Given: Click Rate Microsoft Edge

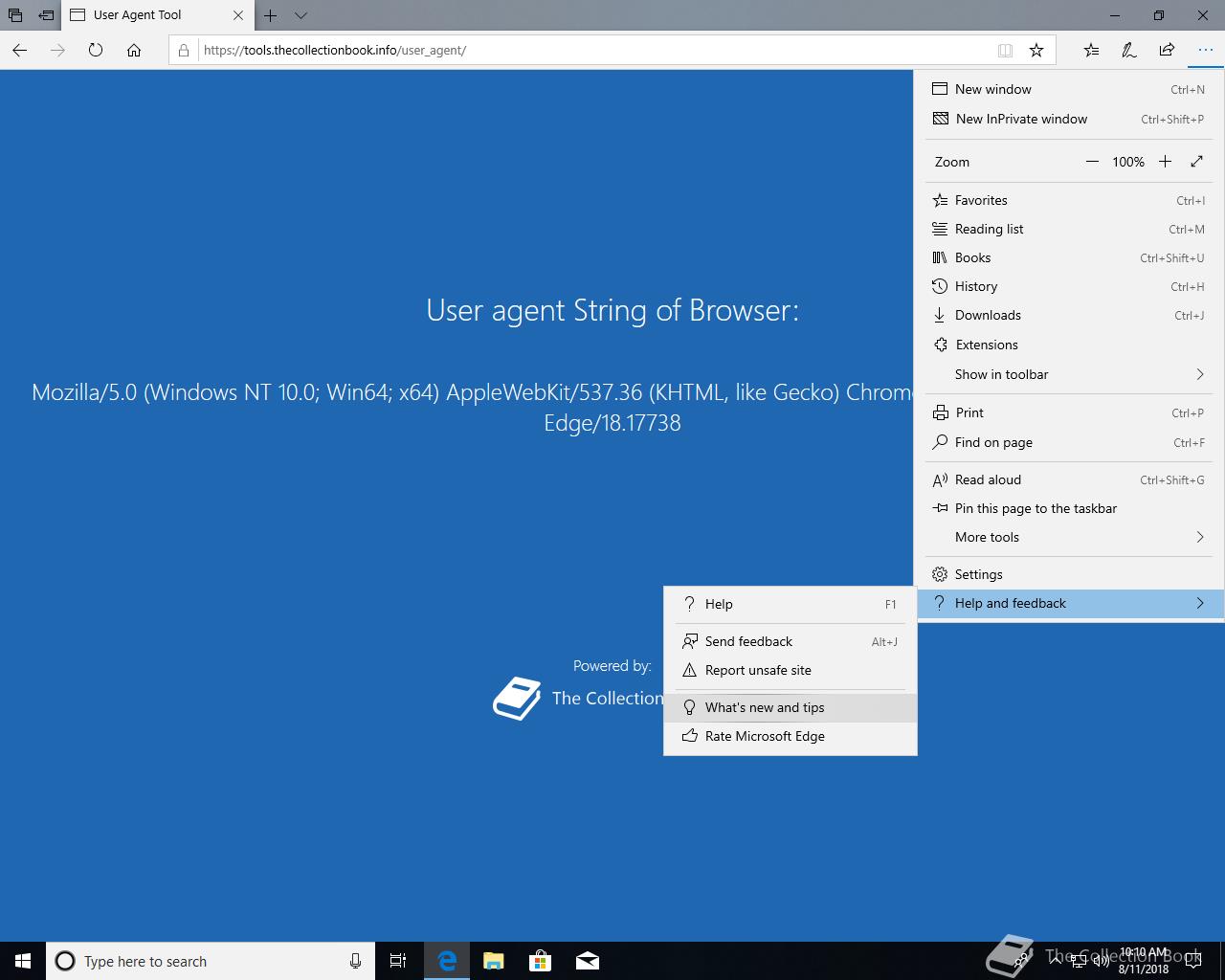Looking at the screenshot, I should click(x=790, y=736).
